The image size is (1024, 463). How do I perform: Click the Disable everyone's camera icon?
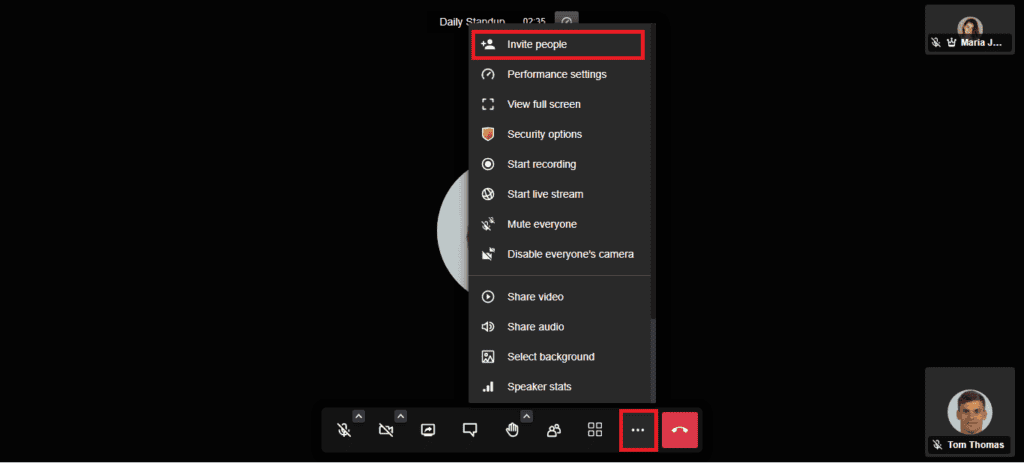point(488,254)
